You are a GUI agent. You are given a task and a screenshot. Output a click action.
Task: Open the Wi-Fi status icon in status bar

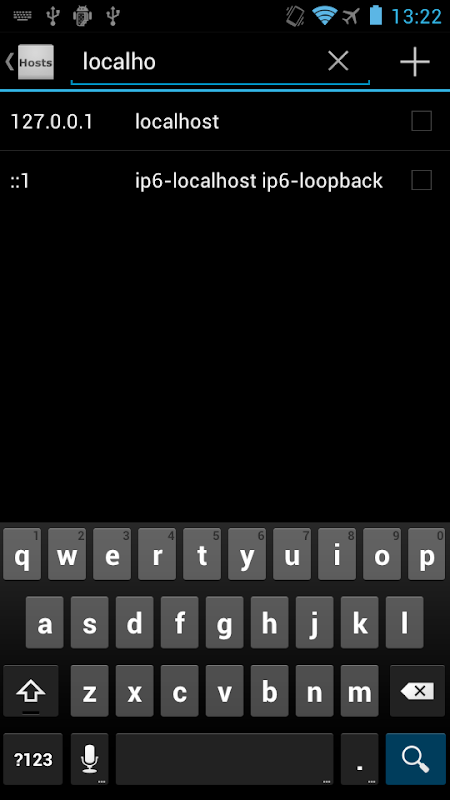(x=323, y=15)
